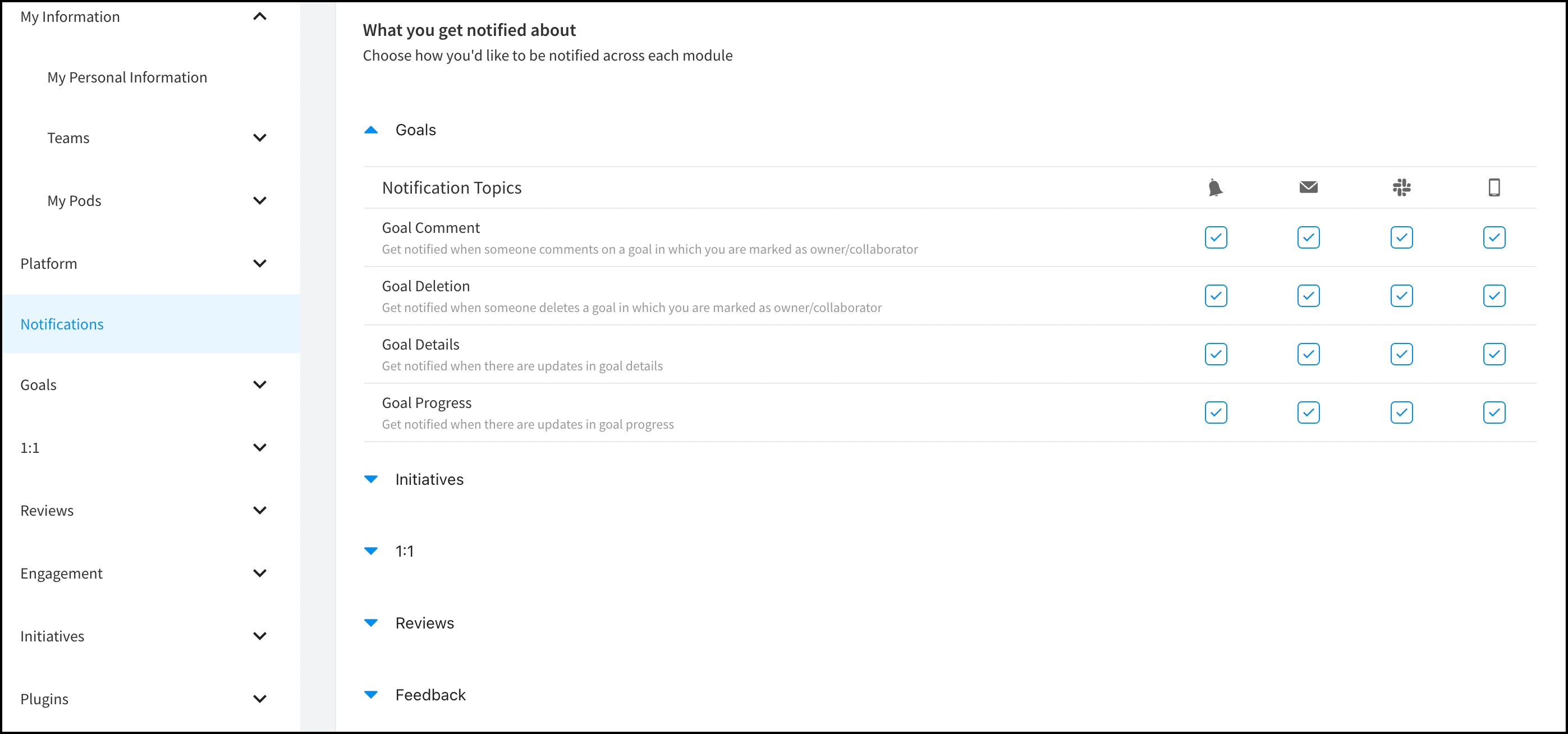Viewport: 1568px width, 734px height.
Task: Collapse the Goals section blue triangle
Action: 371,130
